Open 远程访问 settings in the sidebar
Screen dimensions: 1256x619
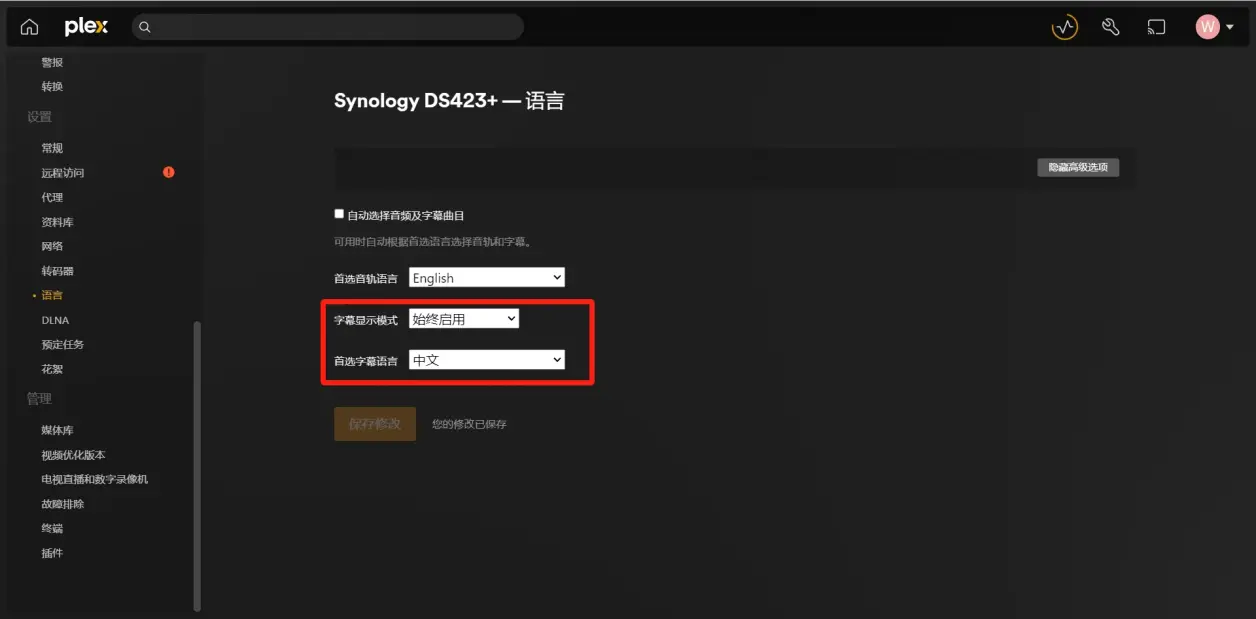pos(63,173)
